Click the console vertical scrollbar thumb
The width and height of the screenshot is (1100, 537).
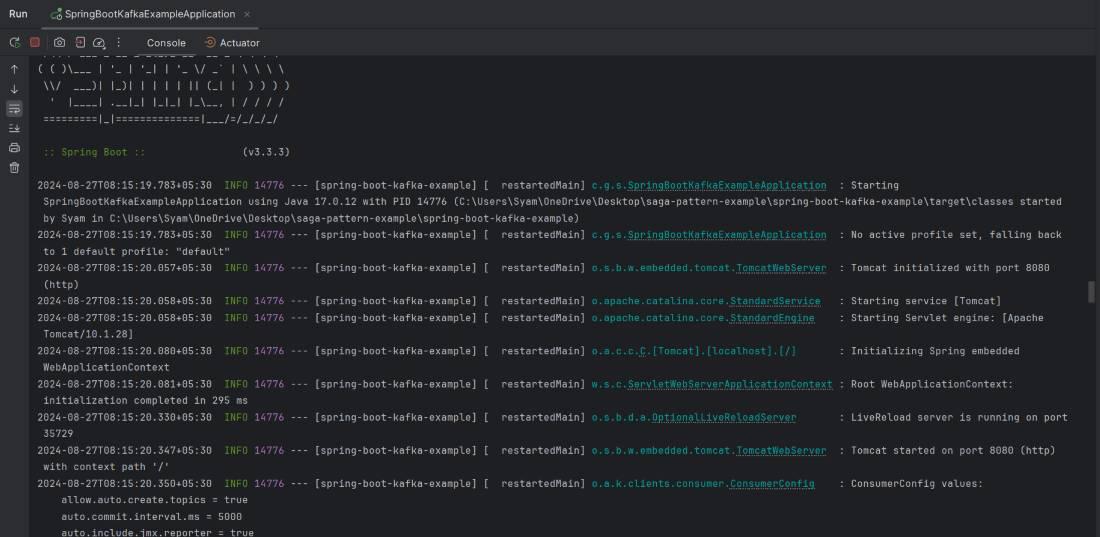pos(1091,291)
